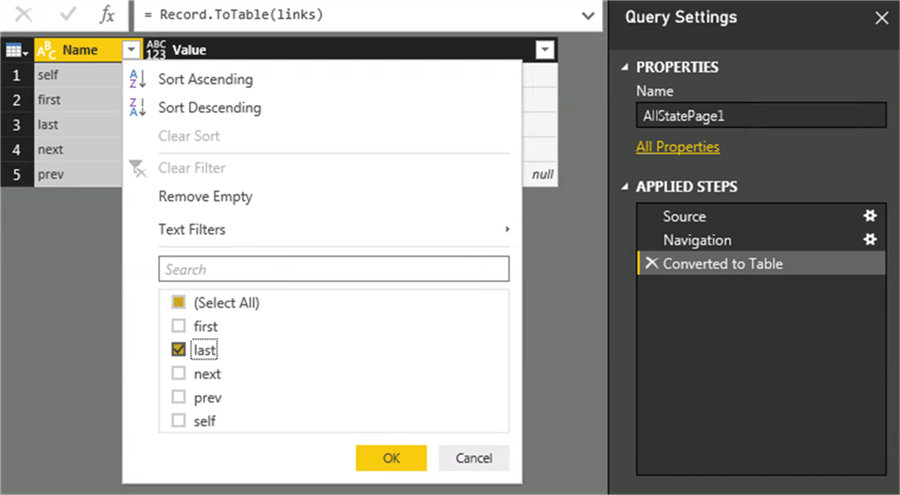Open Name column filter dropdown

click(x=131, y=50)
